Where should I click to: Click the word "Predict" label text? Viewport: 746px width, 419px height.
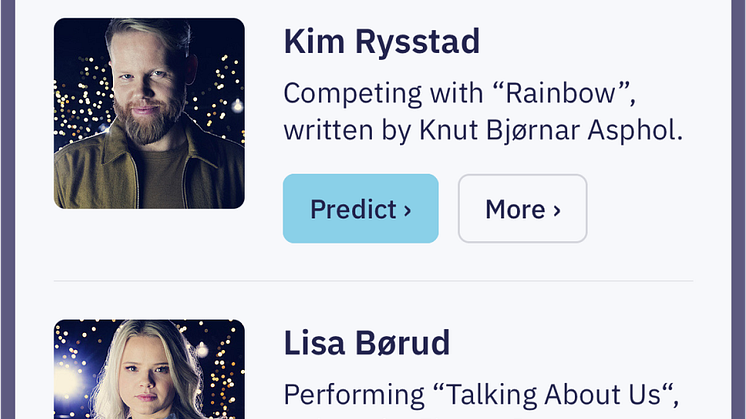[x=353, y=210]
